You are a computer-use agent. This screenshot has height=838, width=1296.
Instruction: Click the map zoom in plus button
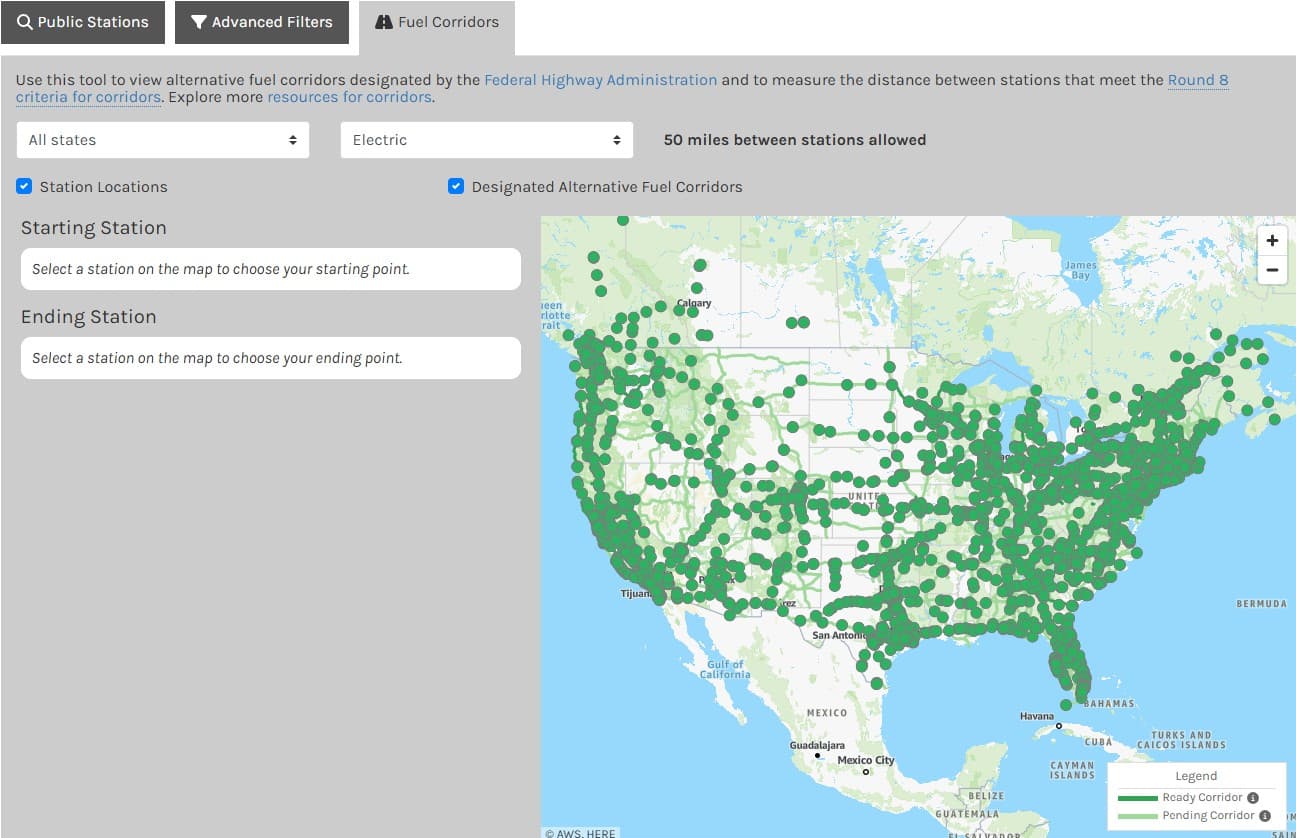tap(1272, 241)
